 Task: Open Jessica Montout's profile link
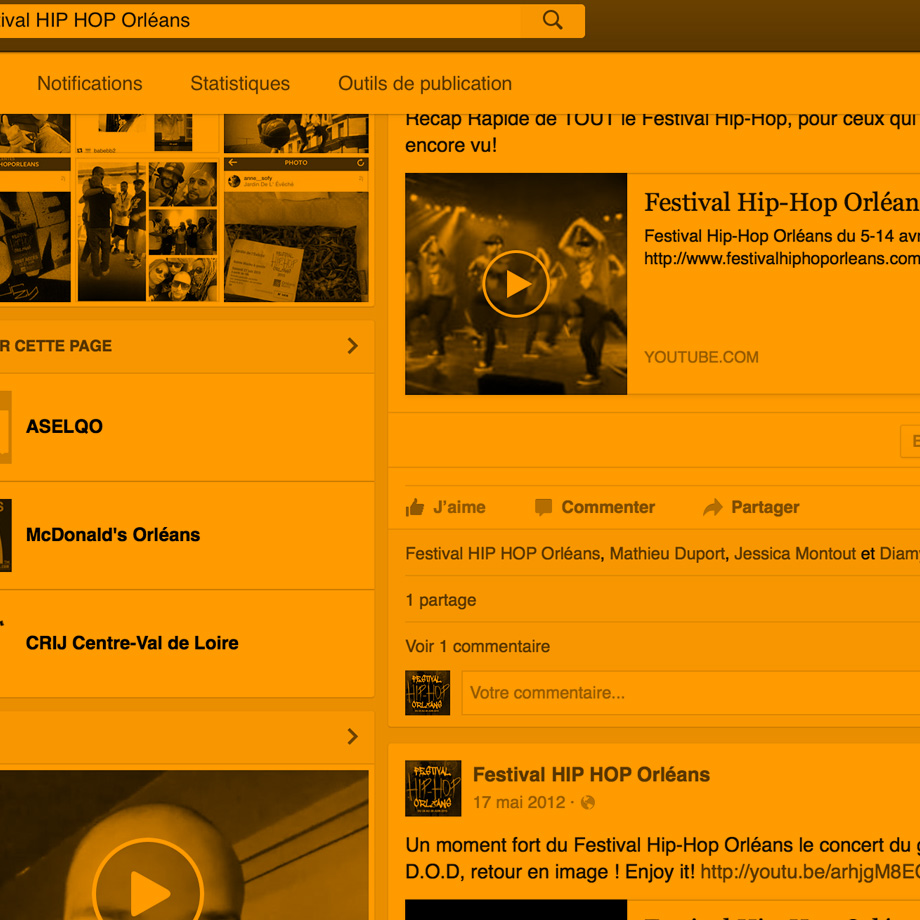(x=795, y=553)
